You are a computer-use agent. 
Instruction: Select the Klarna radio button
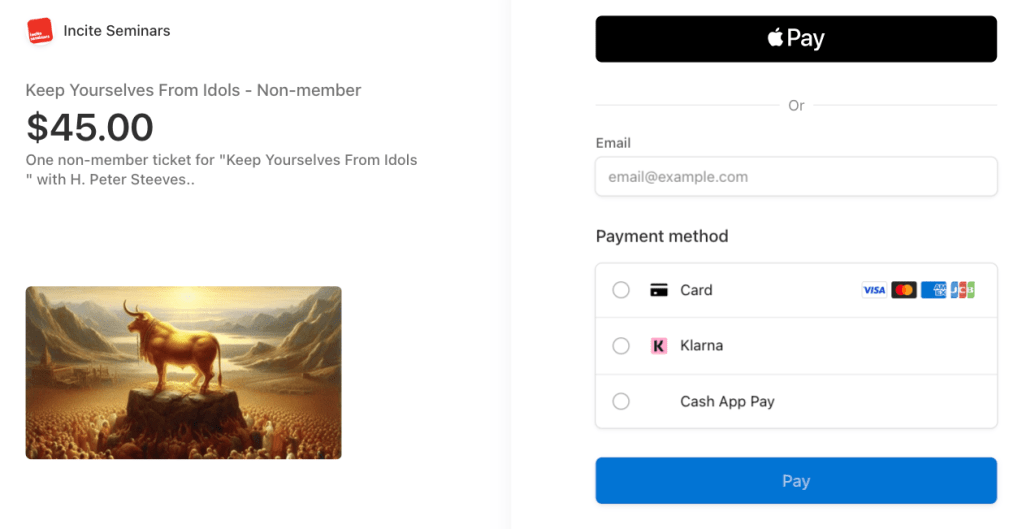point(621,346)
